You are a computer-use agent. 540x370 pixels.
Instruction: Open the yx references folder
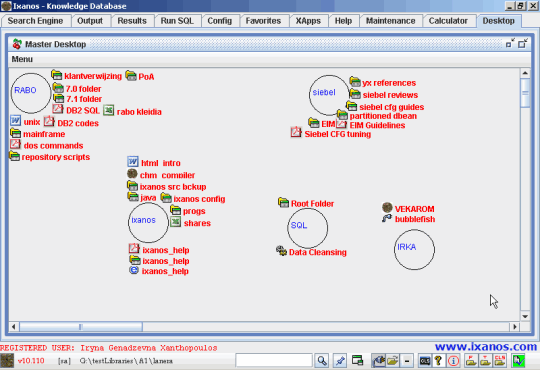click(x=383, y=82)
